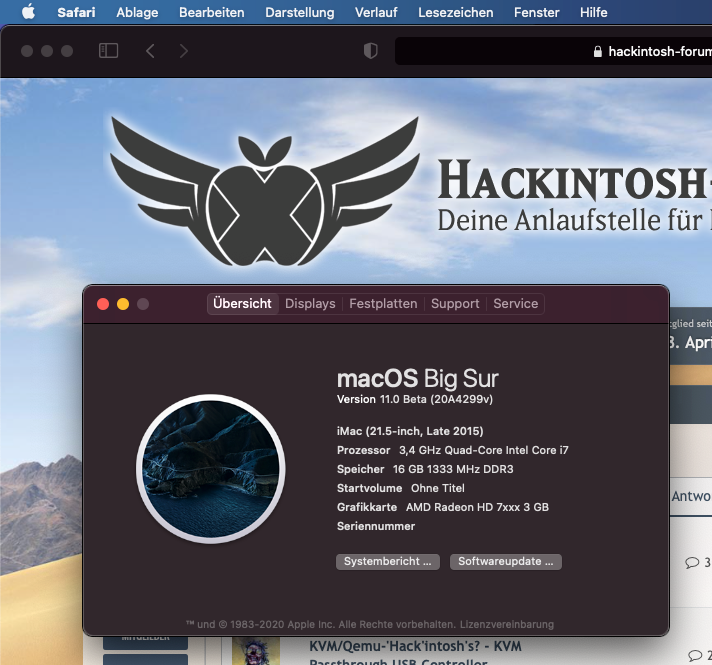The height and width of the screenshot is (665, 712).
Task: Open the Verlauf menu
Action: tap(376, 12)
